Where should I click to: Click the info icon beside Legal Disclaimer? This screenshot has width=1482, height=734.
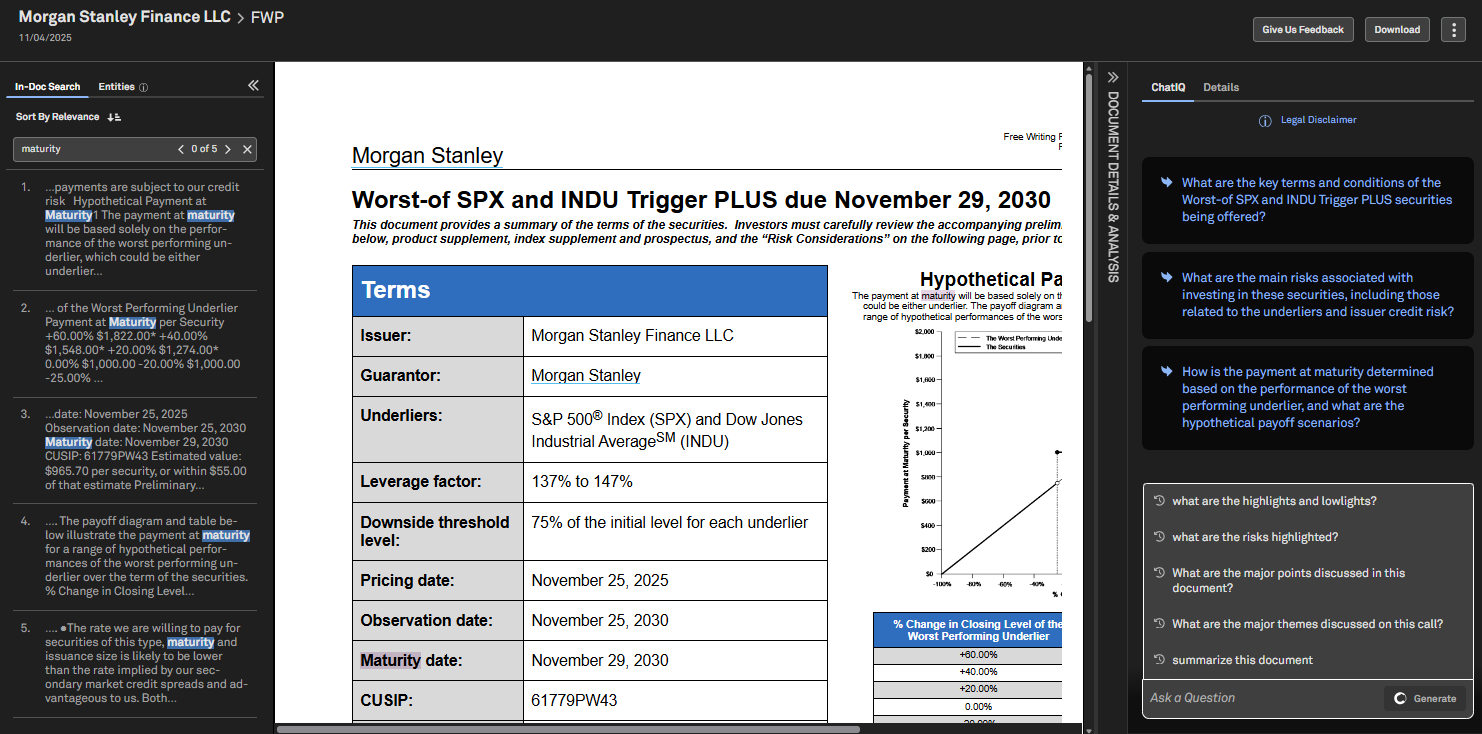tap(1265, 121)
